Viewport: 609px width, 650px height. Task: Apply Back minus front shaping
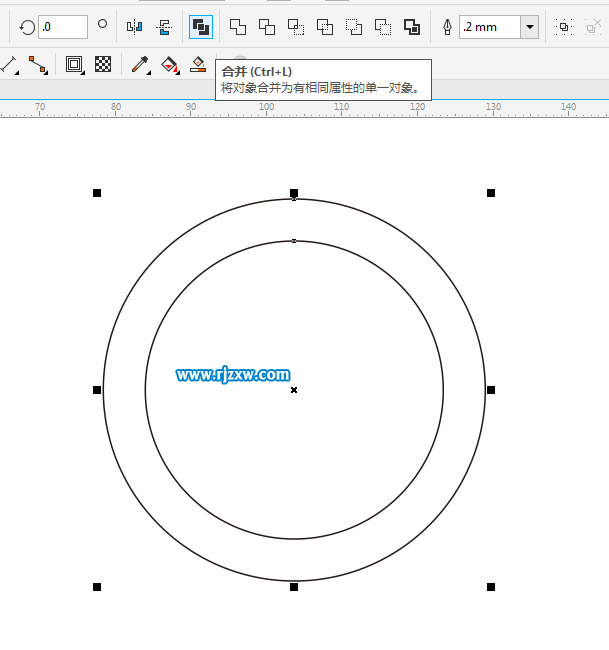pyautogui.click(x=383, y=27)
